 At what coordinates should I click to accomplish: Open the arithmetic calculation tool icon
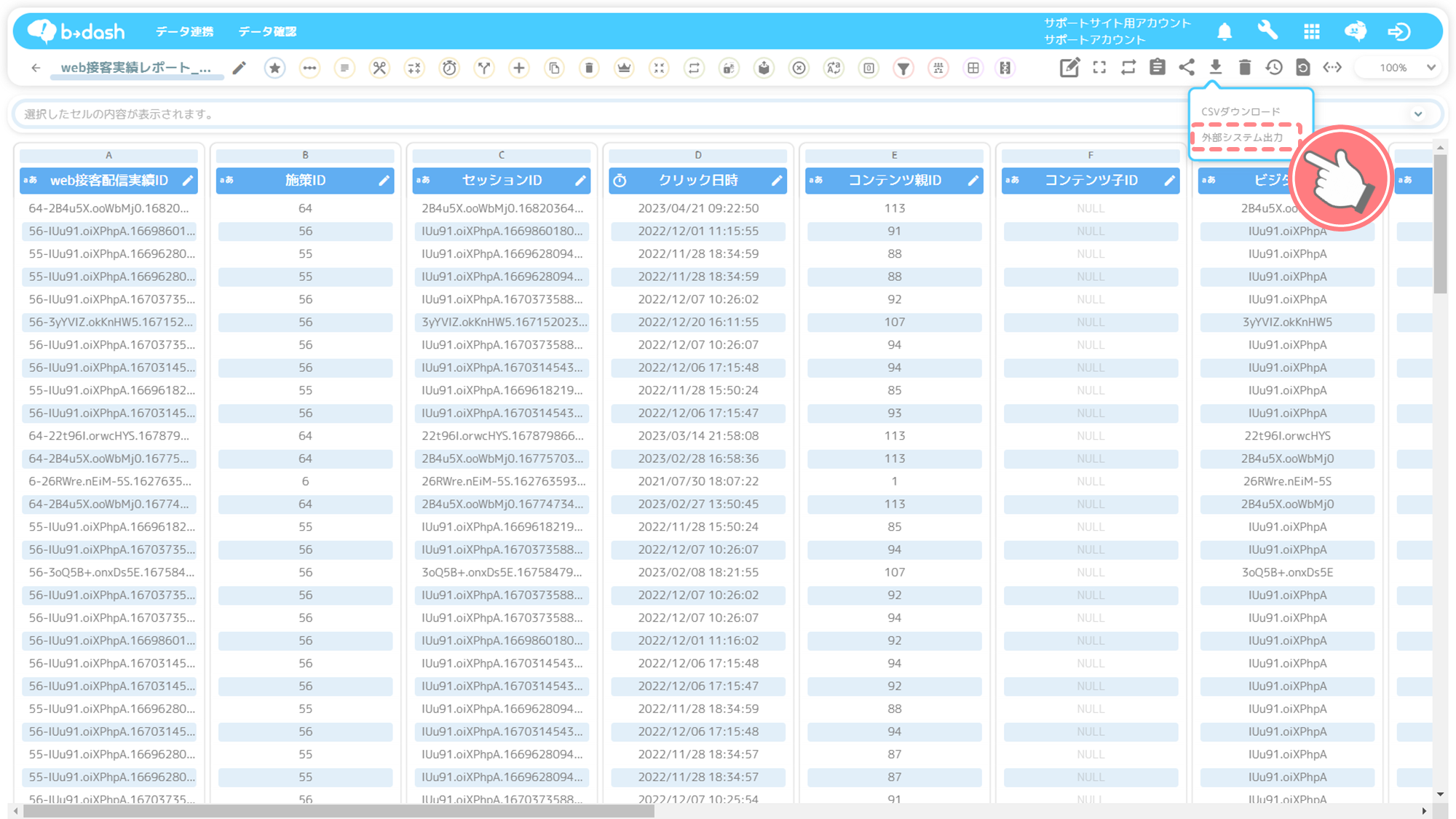414,68
